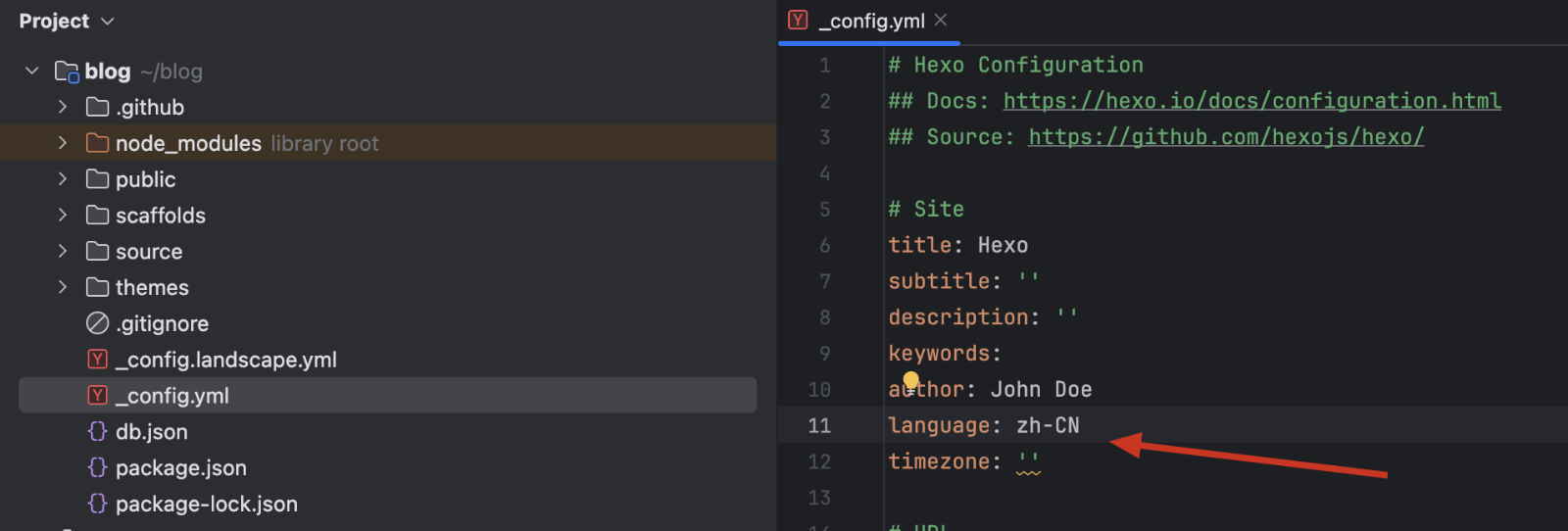Click the lightbulb quick-fix icon
This screenshot has width=1568, height=531.
pos(910,380)
